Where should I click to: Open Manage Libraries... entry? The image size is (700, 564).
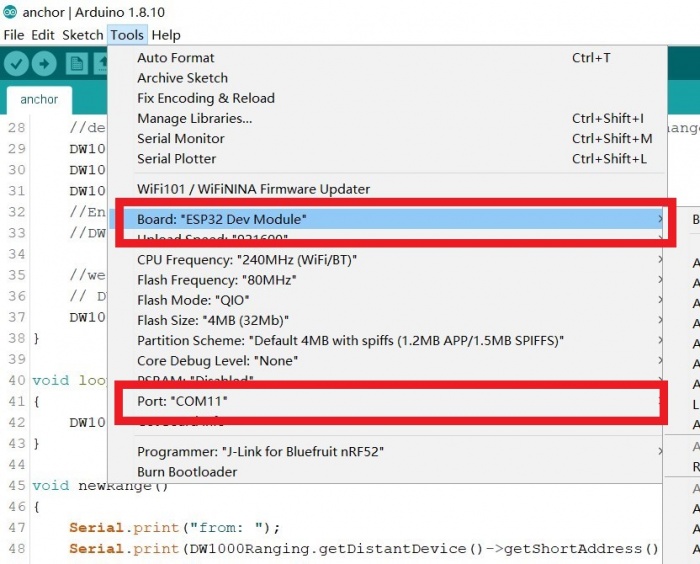388,118
